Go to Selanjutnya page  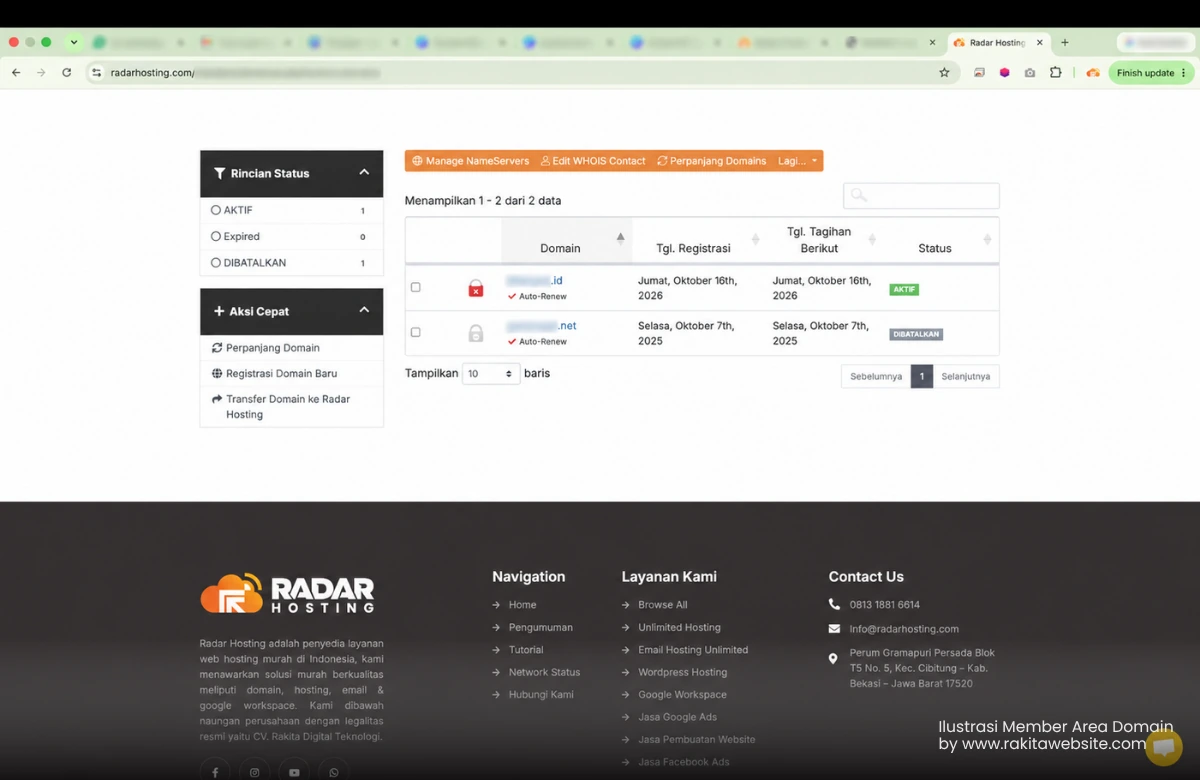pos(966,377)
